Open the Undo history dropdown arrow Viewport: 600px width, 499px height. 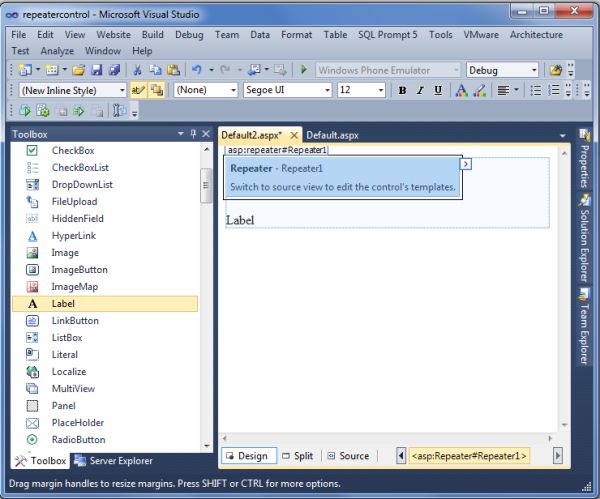[211, 70]
